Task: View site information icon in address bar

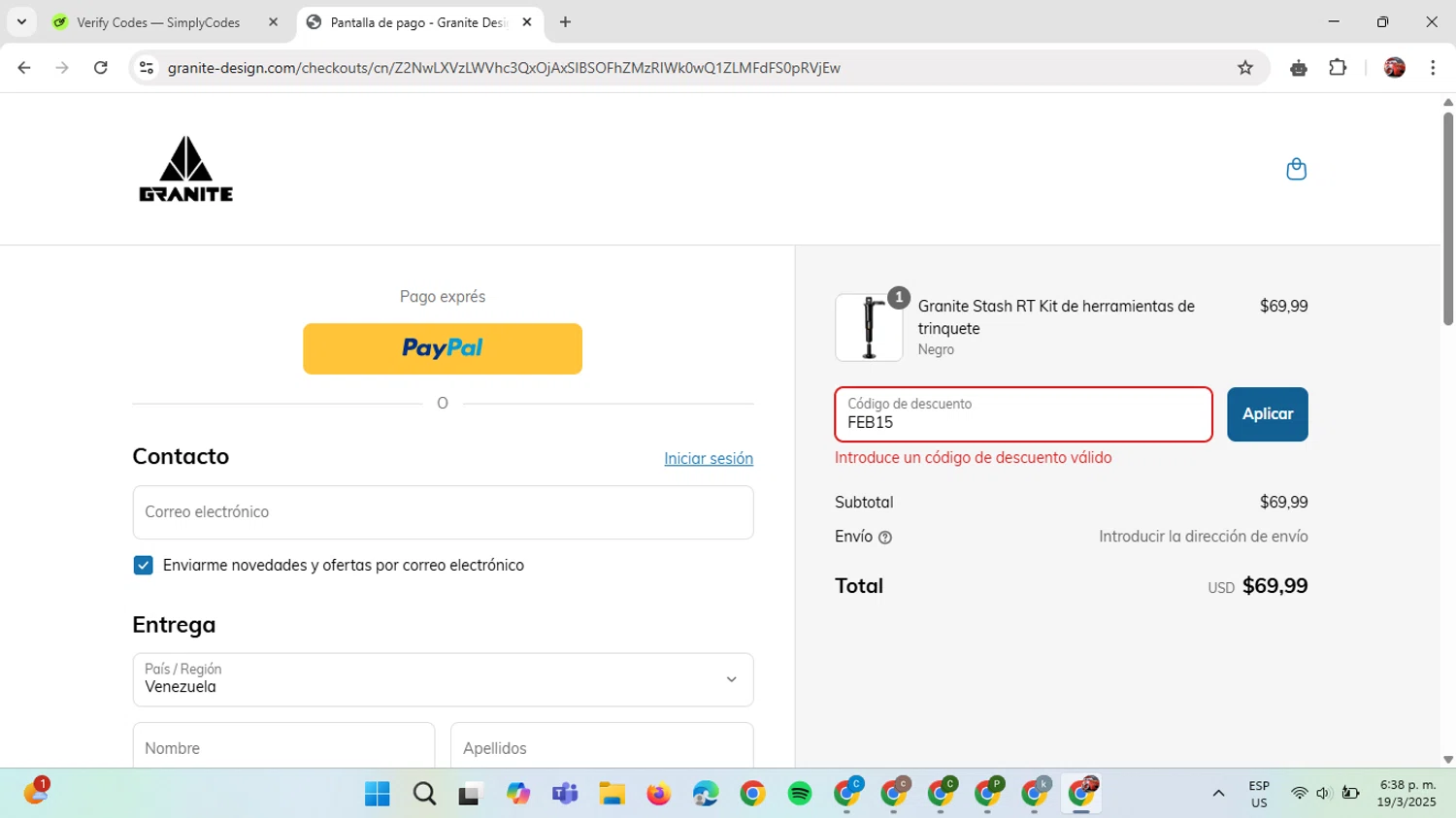Action: click(147, 68)
